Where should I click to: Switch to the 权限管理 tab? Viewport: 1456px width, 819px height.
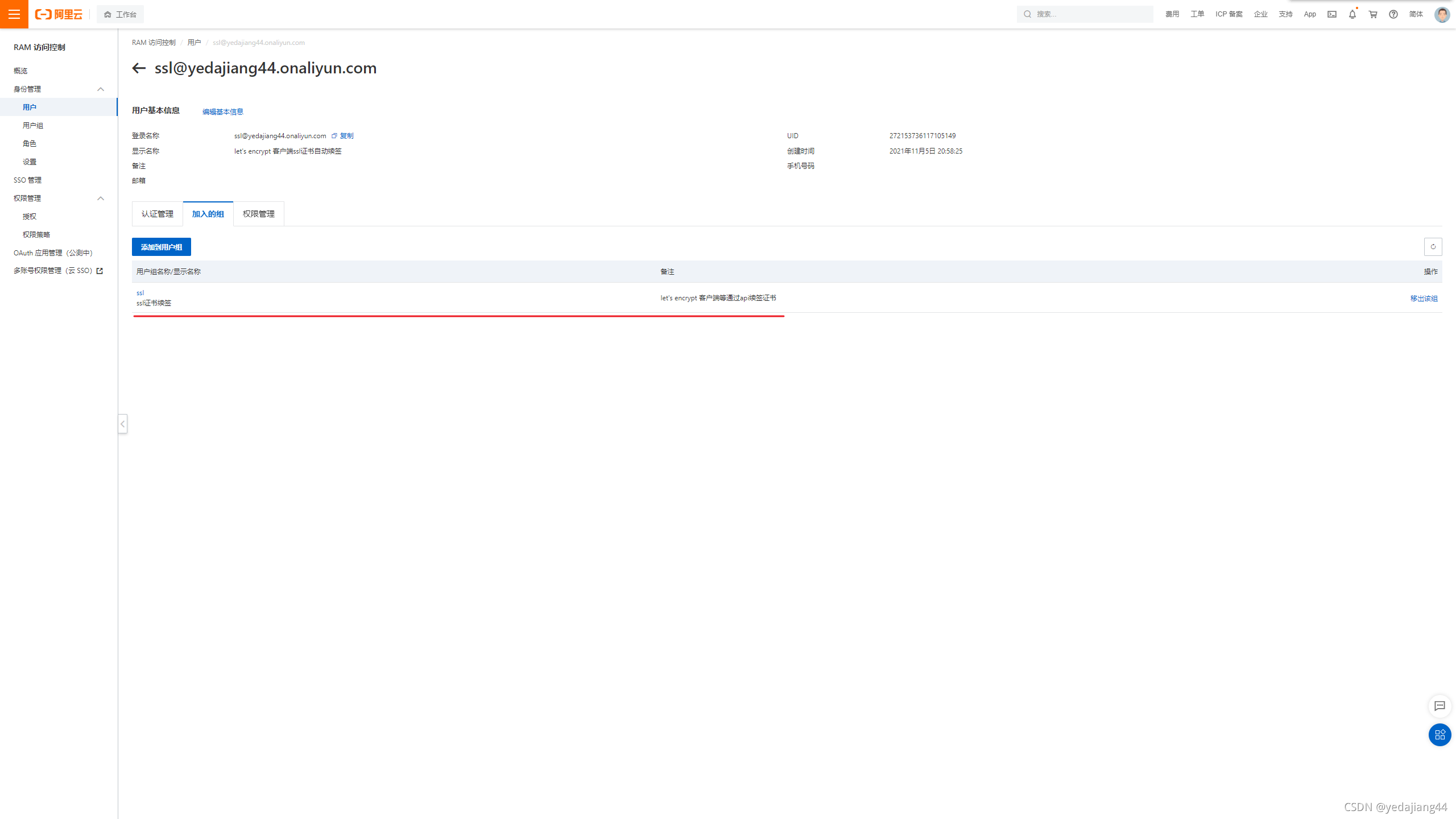click(259, 214)
